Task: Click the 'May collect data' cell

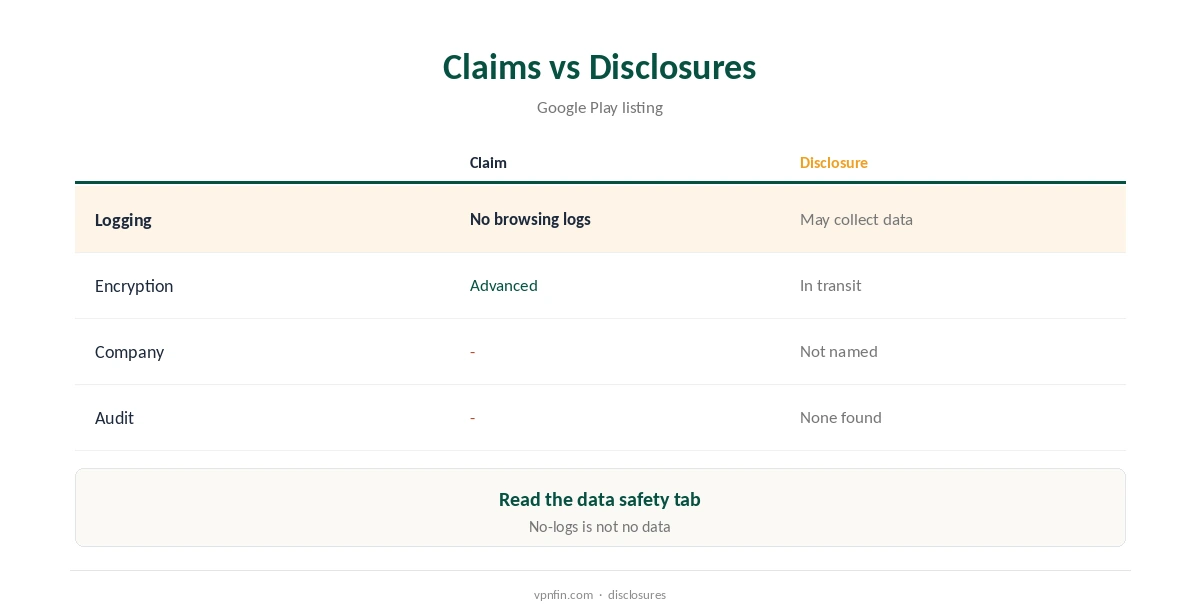Action: (x=856, y=219)
